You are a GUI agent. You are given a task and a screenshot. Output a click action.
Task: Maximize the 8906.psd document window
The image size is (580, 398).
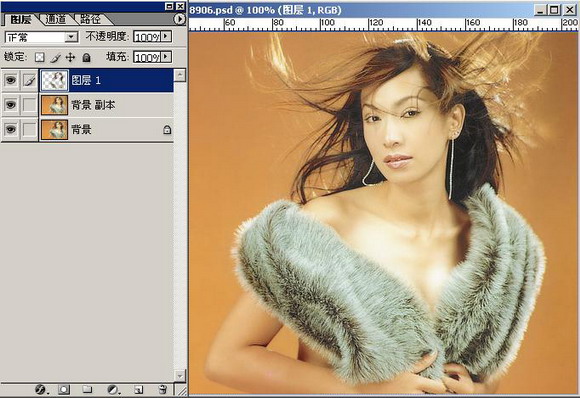[554, 10]
